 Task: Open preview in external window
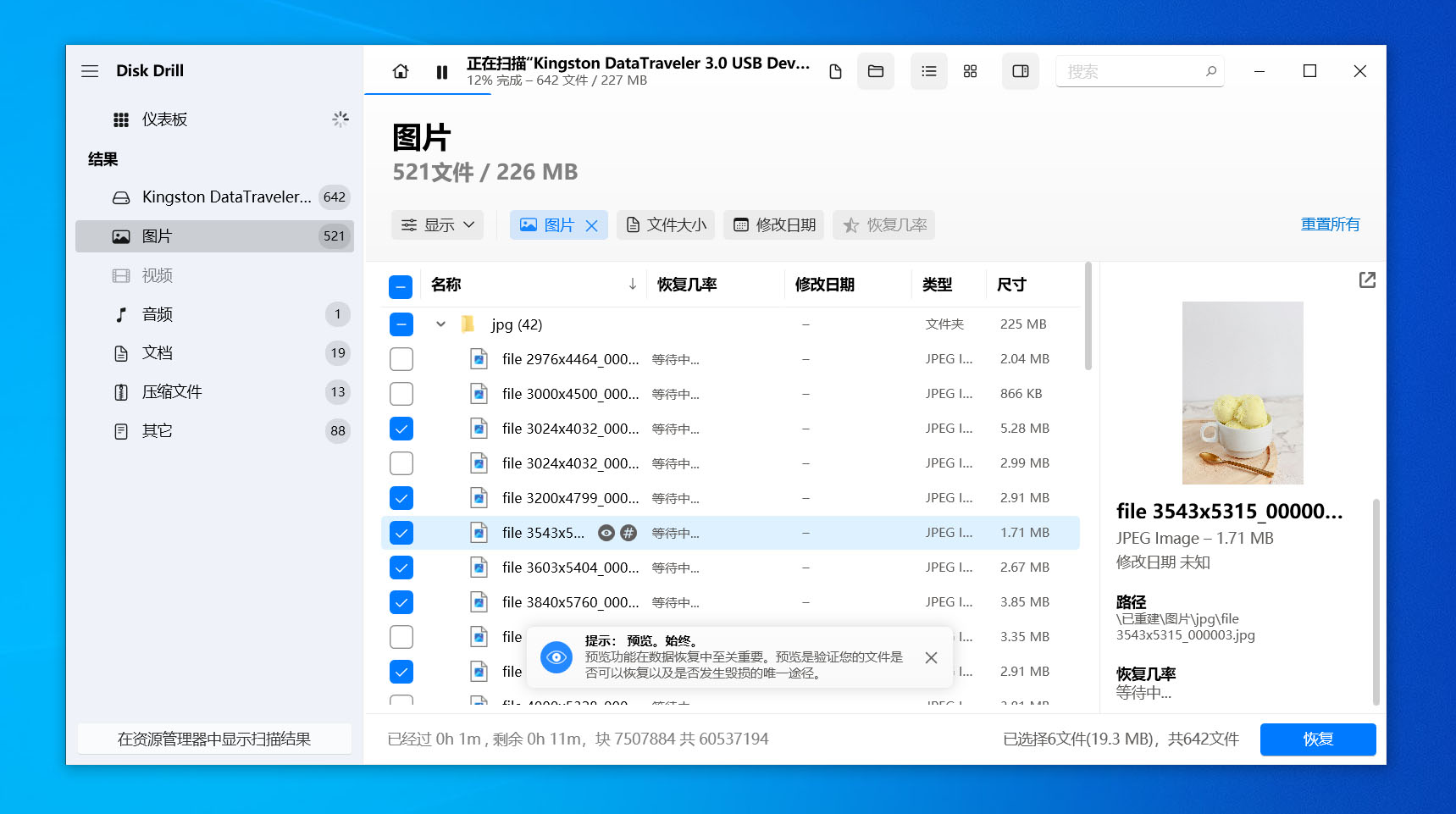pyautogui.click(x=1367, y=280)
